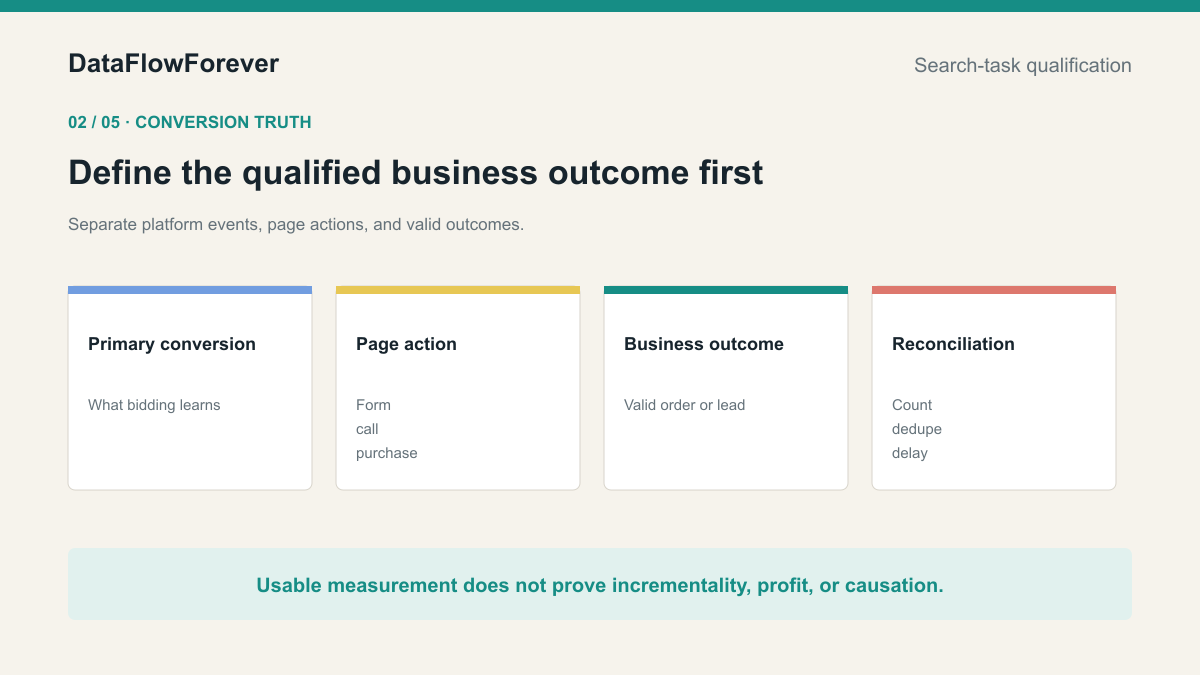Select the main heading about qualified business outcome
Image resolution: width=1200 pixels, height=675 pixels.
416,172
